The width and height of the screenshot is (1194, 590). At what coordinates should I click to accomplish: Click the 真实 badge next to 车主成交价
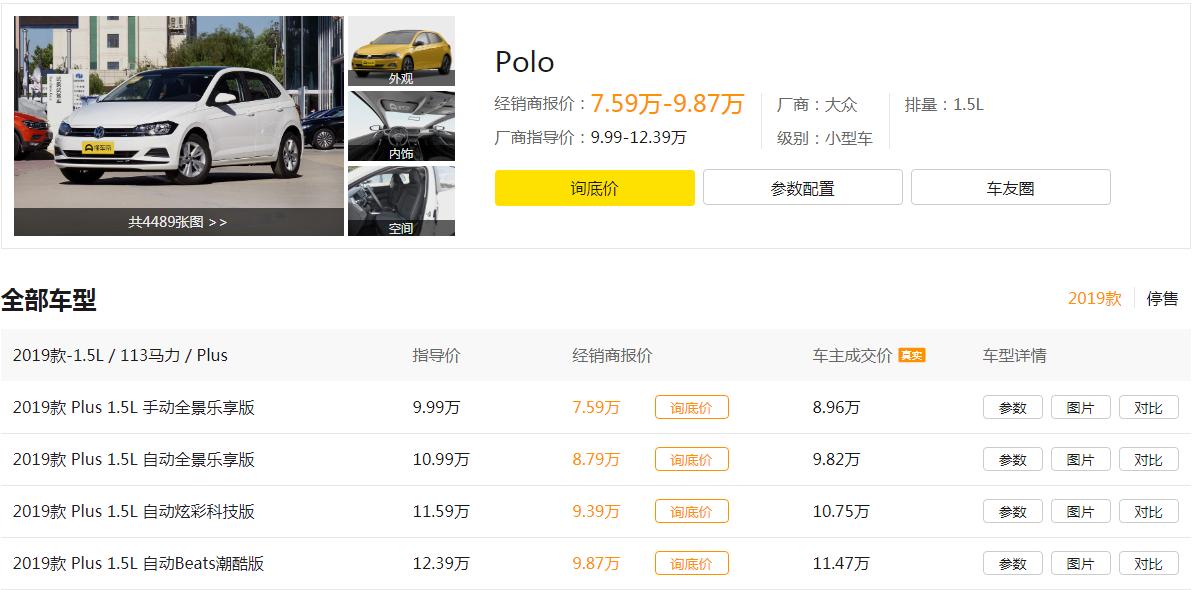click(910, 353)
